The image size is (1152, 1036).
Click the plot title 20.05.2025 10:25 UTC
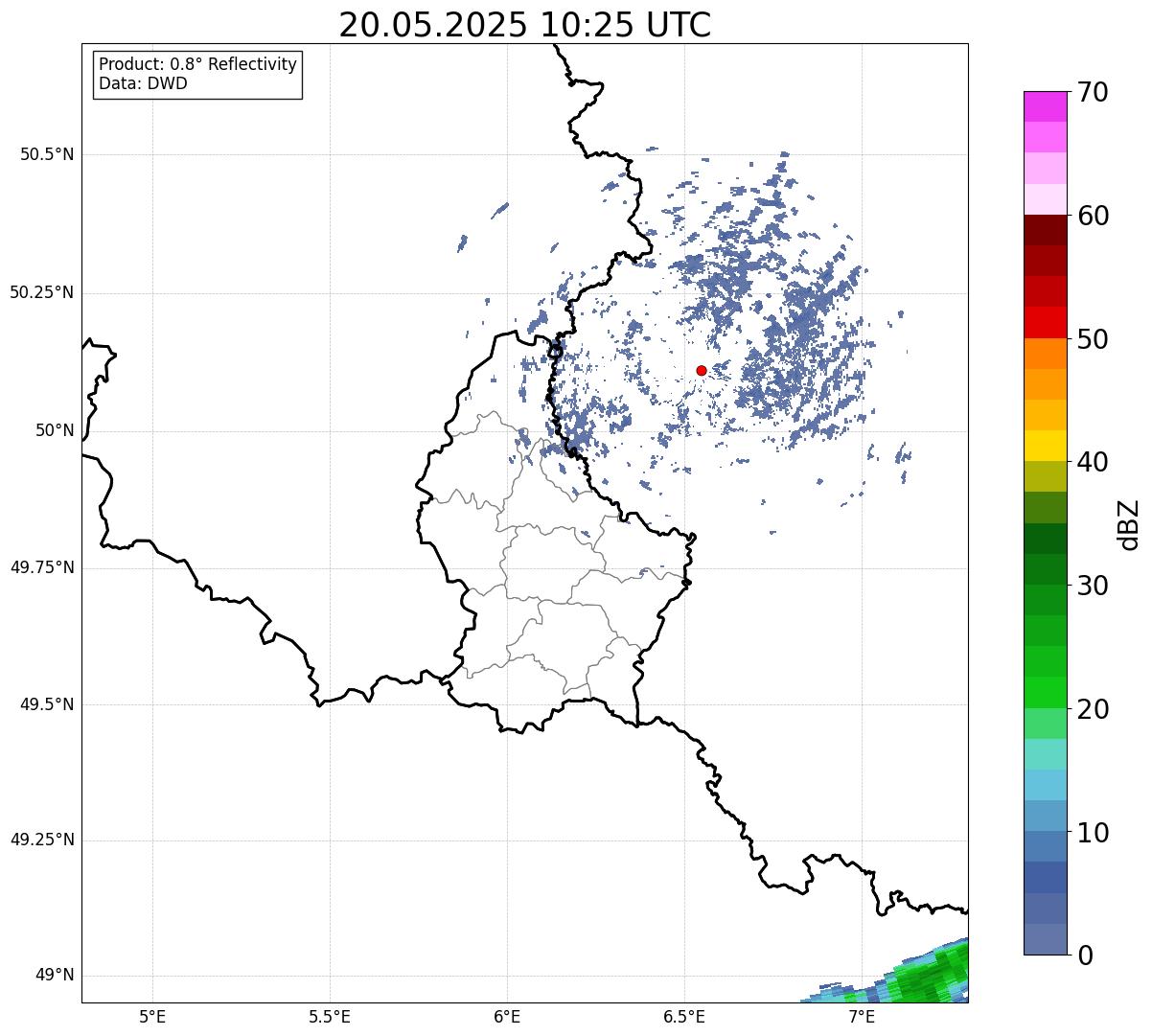tap(525, 25)
